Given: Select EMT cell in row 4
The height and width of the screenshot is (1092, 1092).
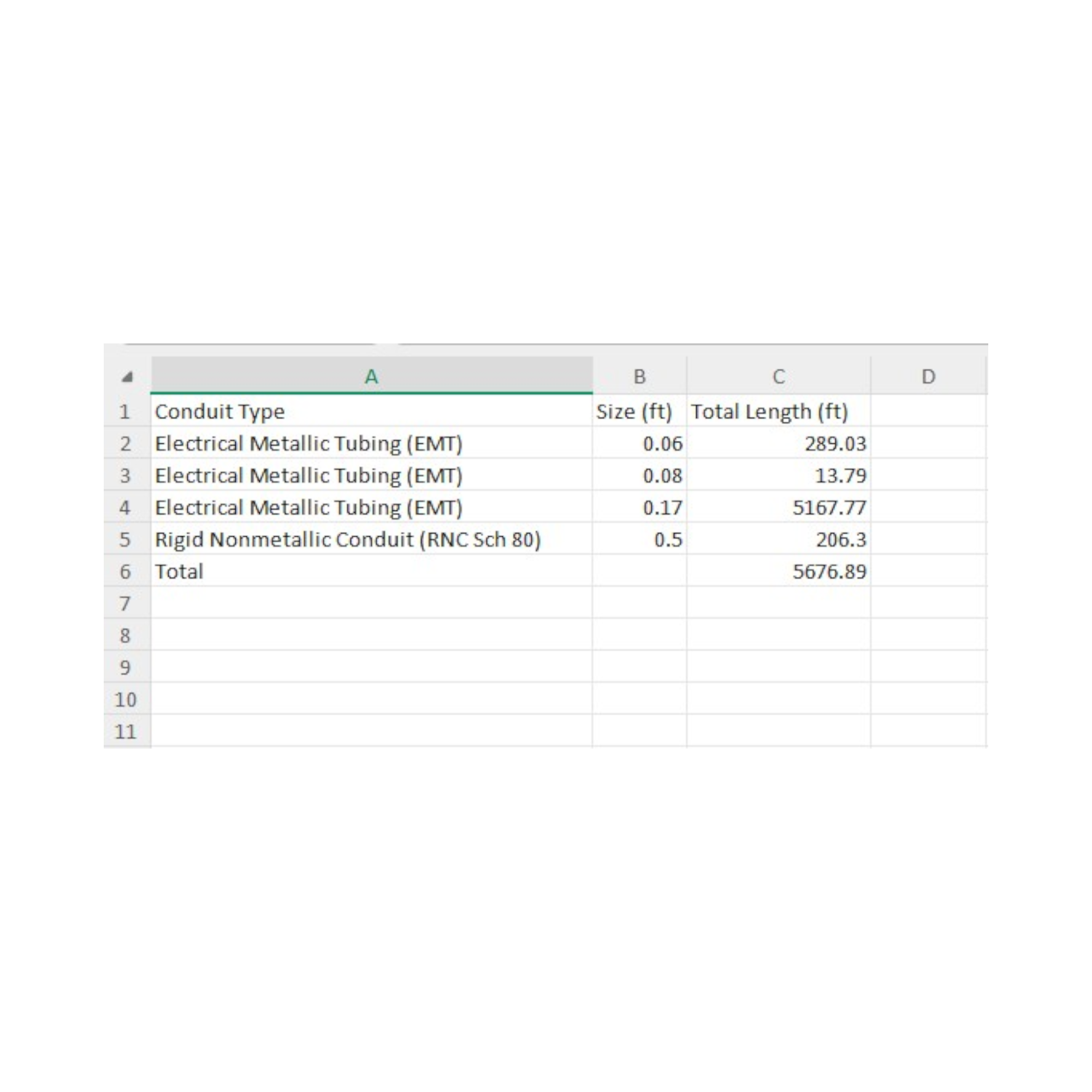Looking at the screenshot, I should [371, 507].
